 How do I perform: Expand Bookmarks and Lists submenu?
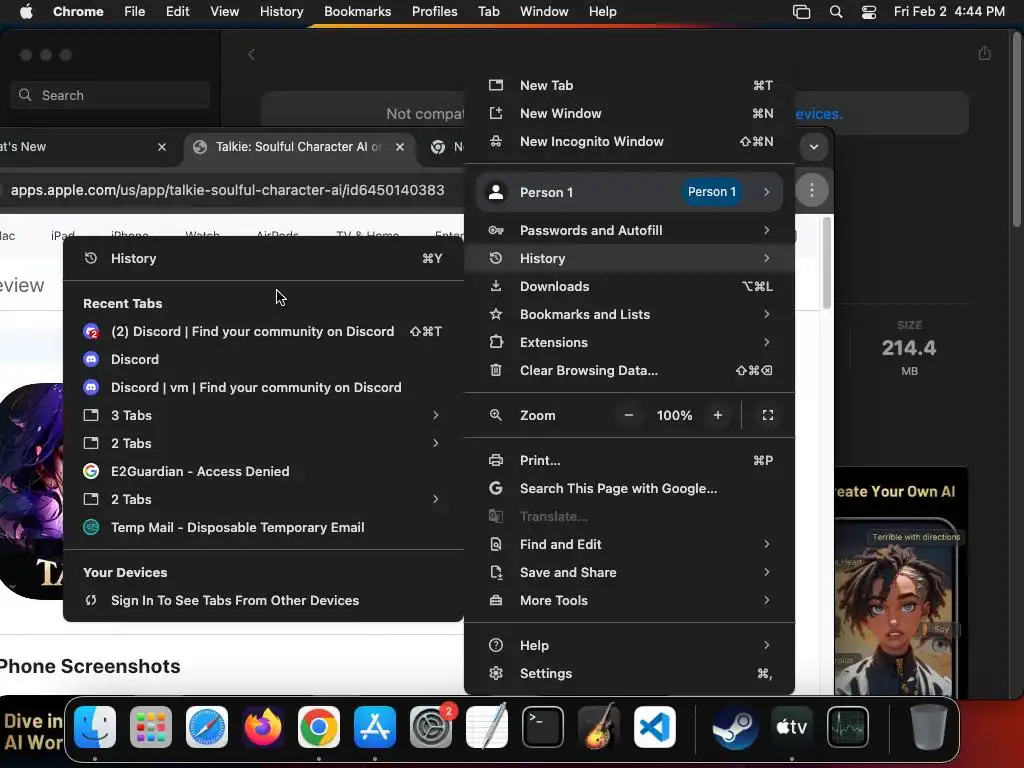tap(630, 315)
